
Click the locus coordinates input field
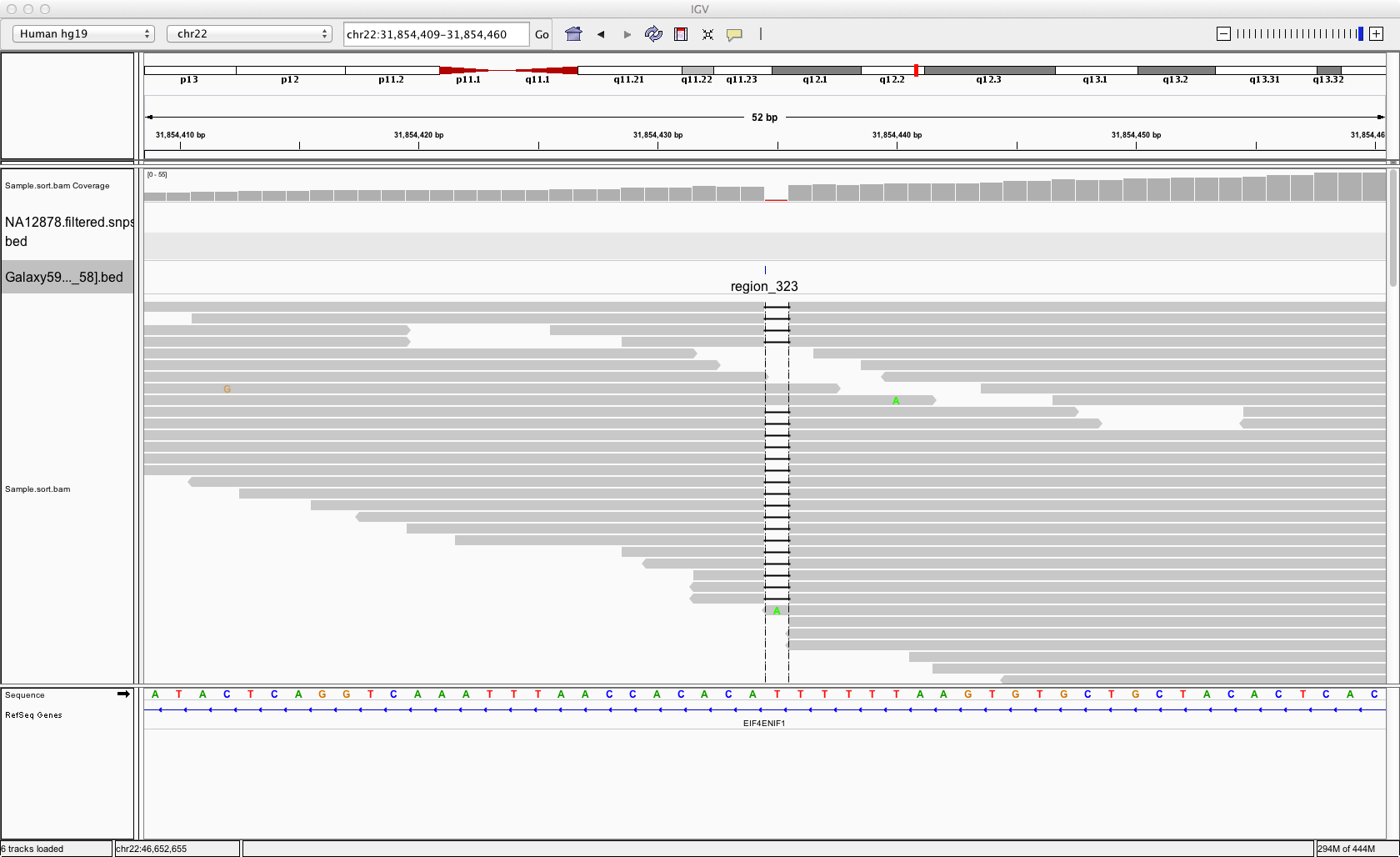tap(436, 34)
